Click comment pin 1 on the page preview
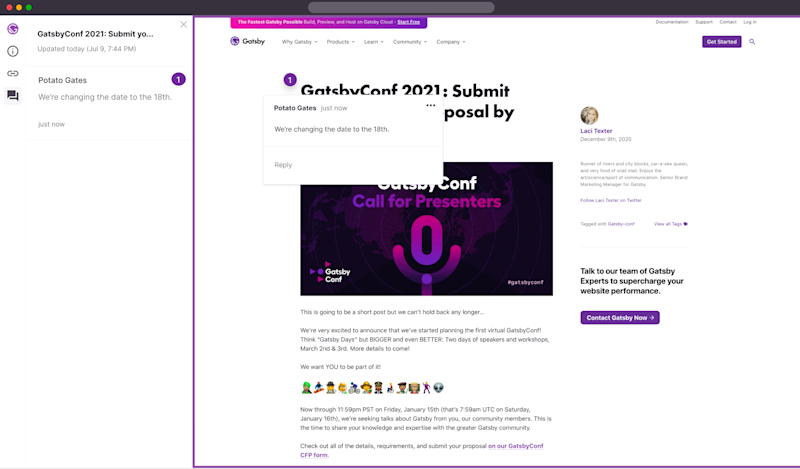 pyautogui.click(x=290, y=80)
